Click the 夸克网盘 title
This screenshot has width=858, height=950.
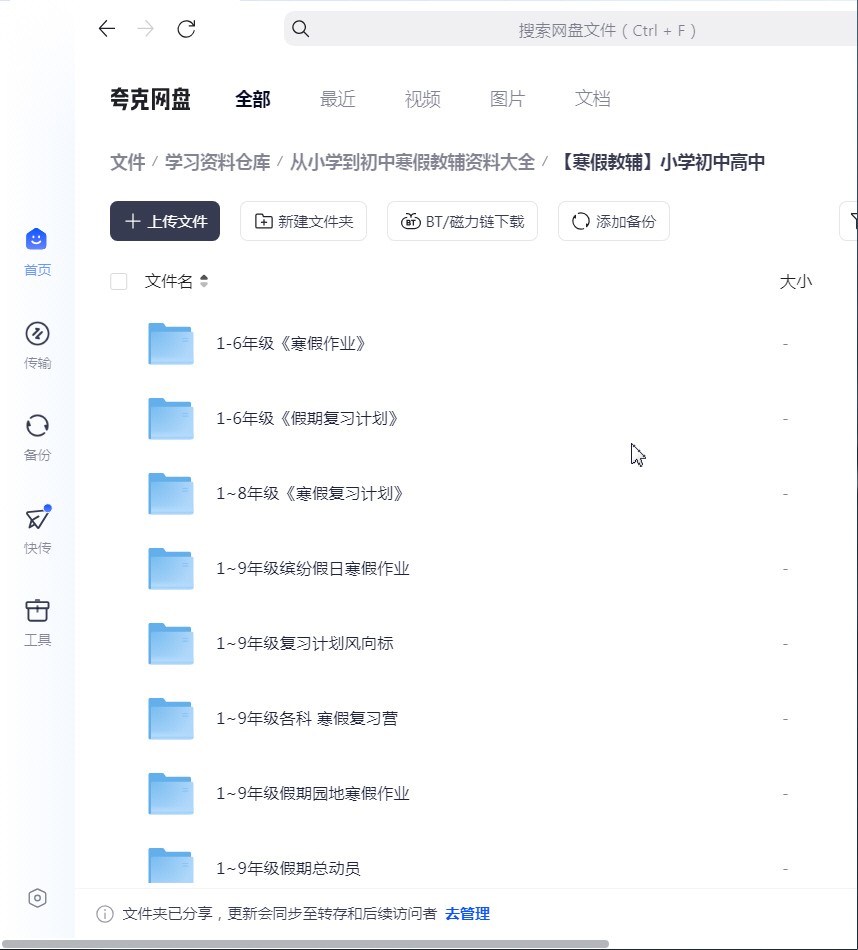click(150, 99)
